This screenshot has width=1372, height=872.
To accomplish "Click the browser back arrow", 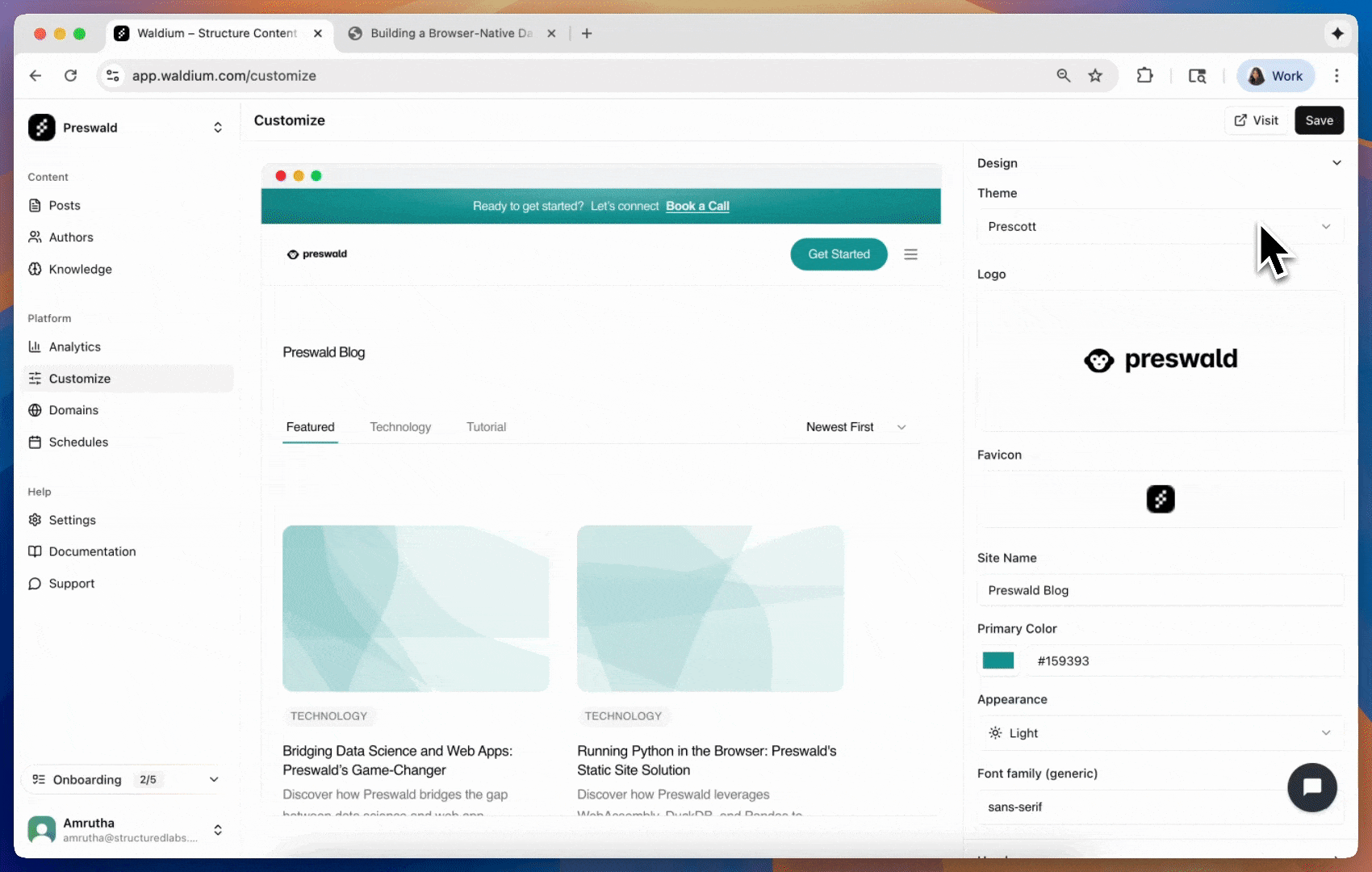I will (36, 76).
